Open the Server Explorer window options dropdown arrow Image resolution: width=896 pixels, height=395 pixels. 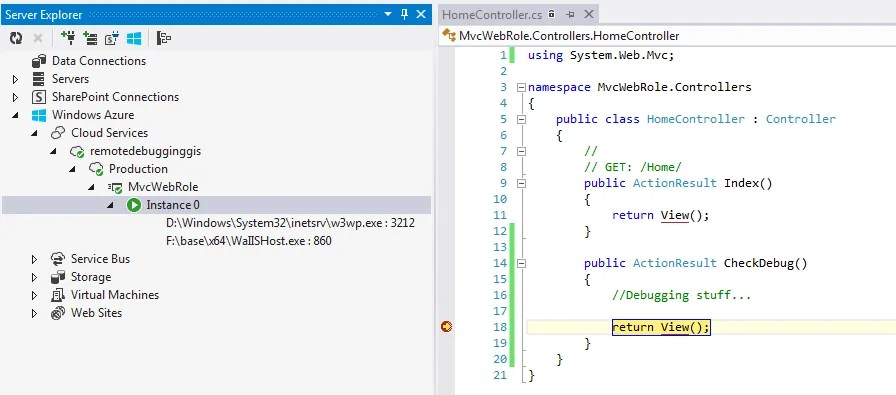pos(388,14)
